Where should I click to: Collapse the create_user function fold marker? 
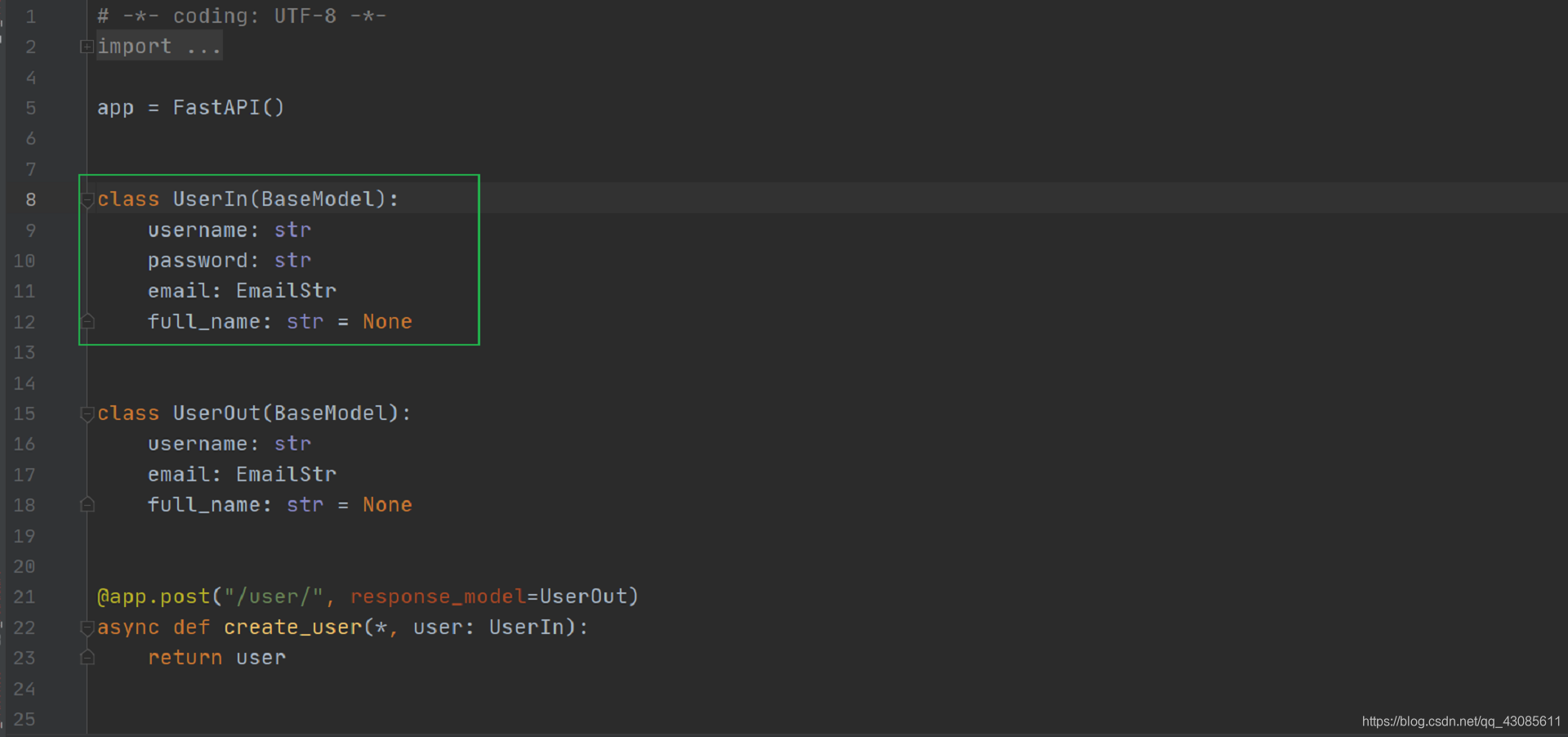[x=87, y=628]
